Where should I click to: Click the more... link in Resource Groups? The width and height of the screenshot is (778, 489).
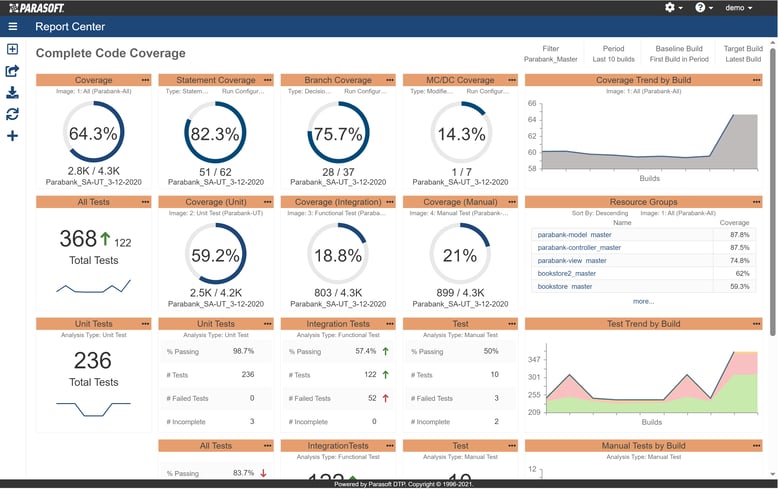(x=643, y=301)
